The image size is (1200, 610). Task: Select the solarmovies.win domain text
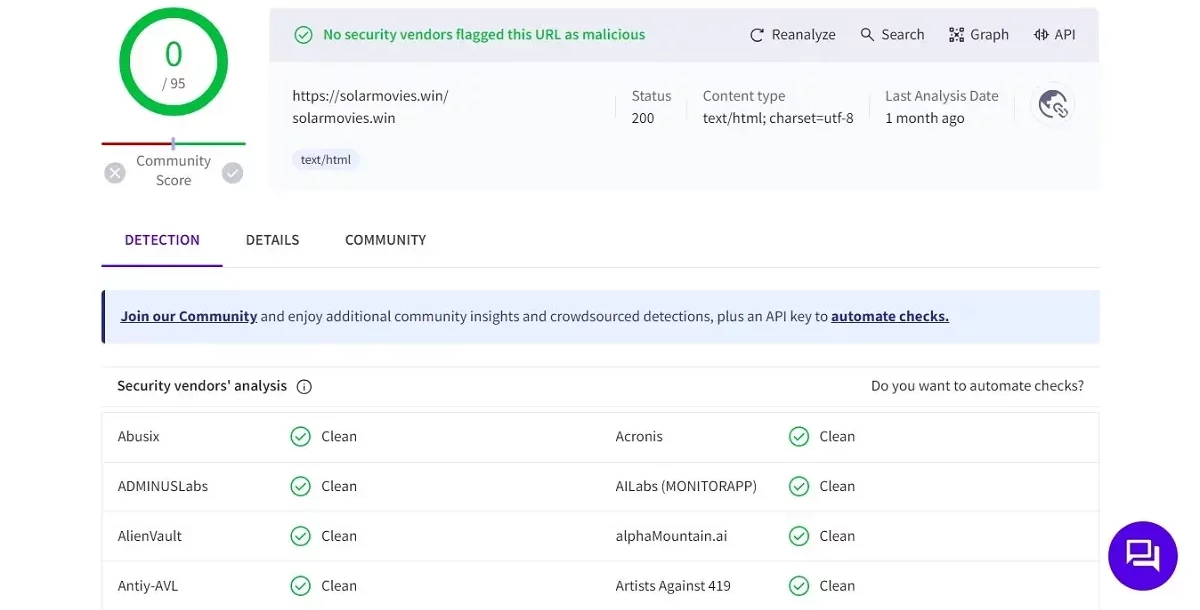[x=343, y=118]
